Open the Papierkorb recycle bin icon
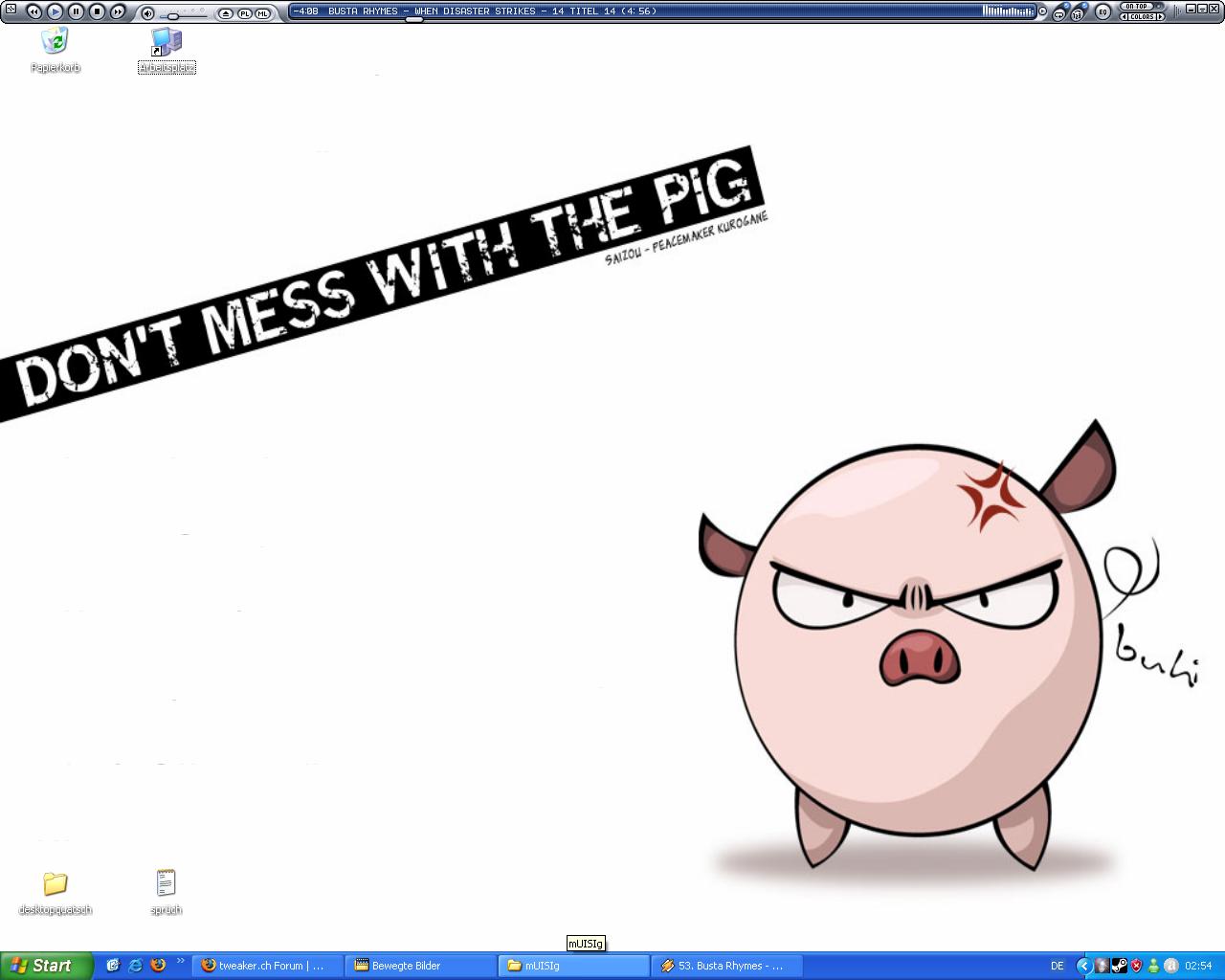The width and height of the screenshot is (1225, 980). 56,50
